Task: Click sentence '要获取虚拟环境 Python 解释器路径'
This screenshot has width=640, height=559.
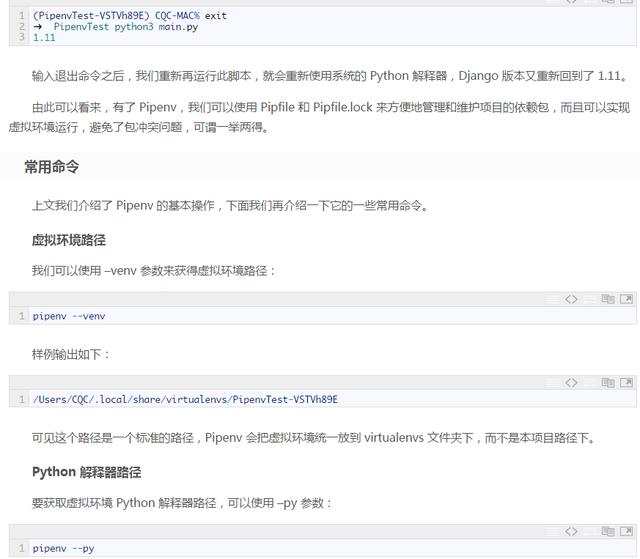Action: point(182,503)
